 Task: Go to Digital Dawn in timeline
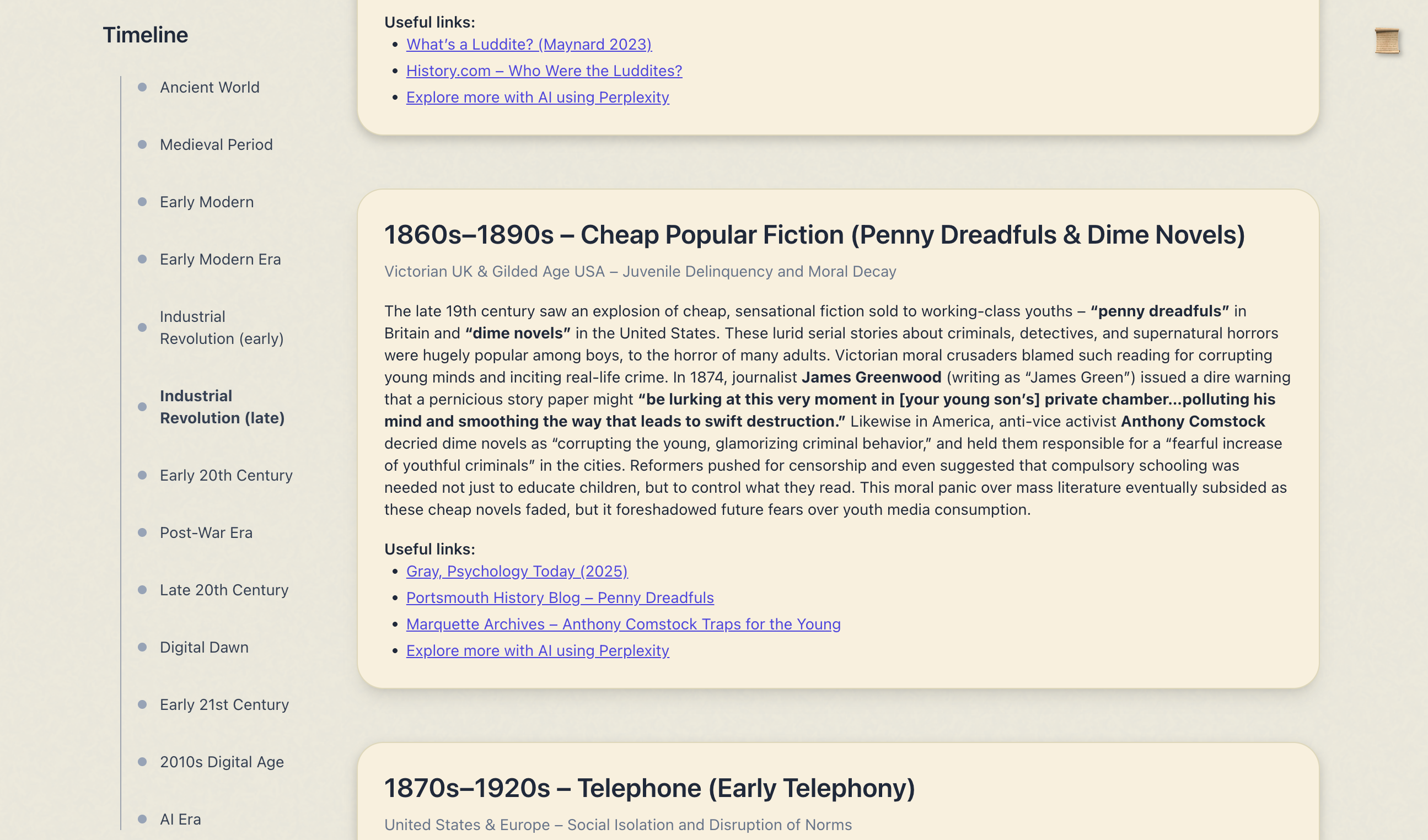tap(204, 647)
